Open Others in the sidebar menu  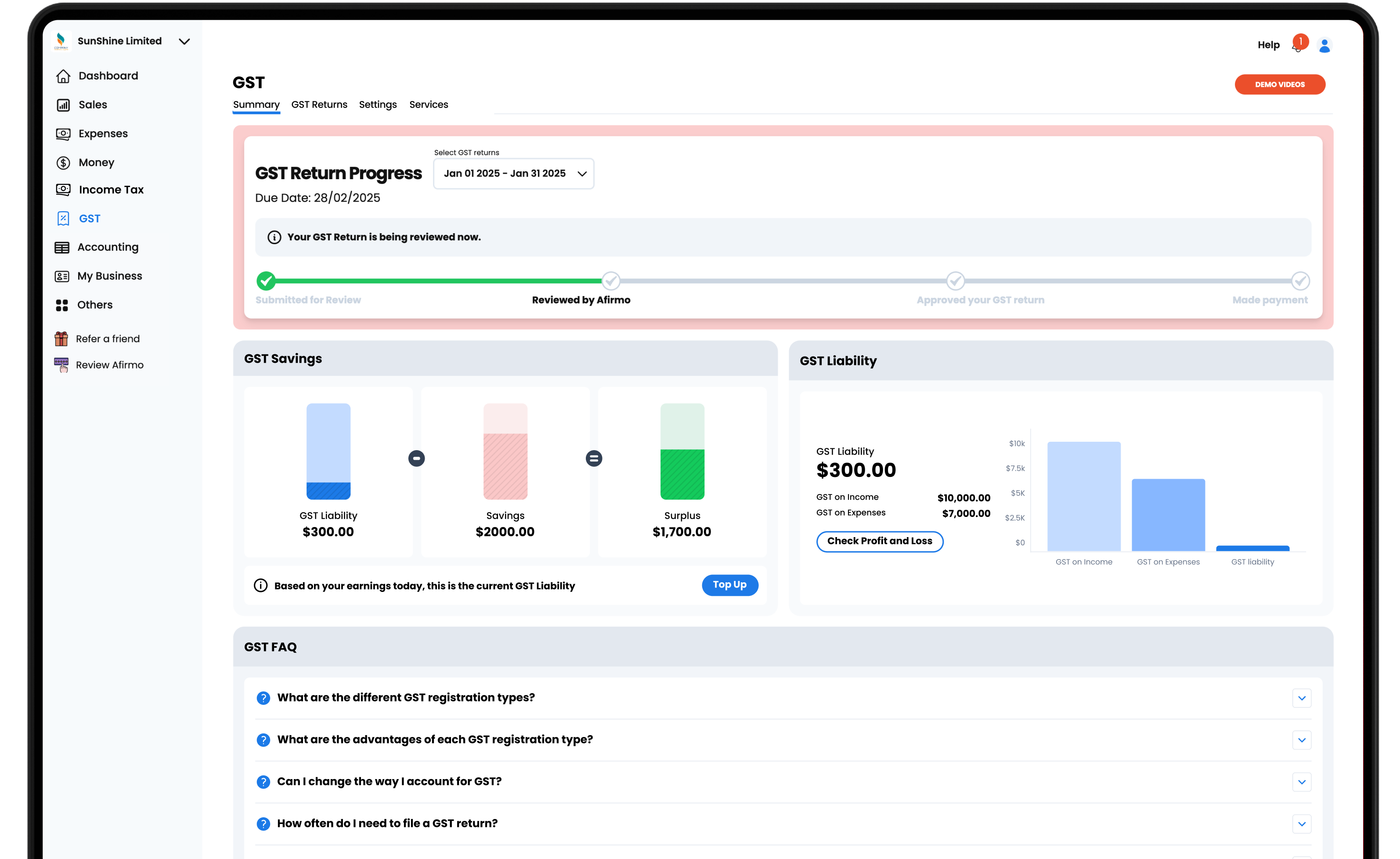[x=95, y=305]
